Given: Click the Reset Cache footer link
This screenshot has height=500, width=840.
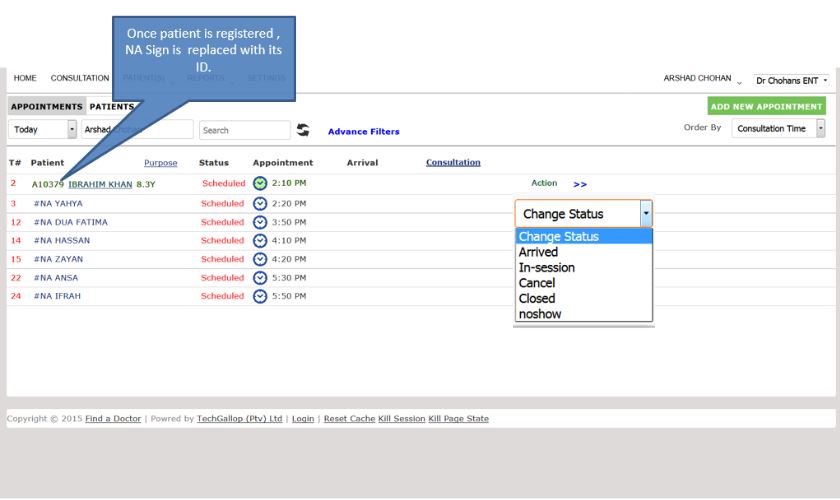Looking at the screenshot, I should pos(349,419).
